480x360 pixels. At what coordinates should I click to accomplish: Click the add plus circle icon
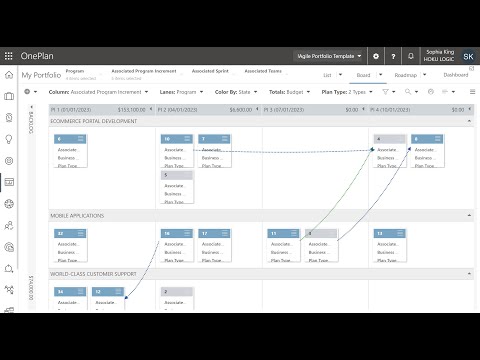click(27, 91)
